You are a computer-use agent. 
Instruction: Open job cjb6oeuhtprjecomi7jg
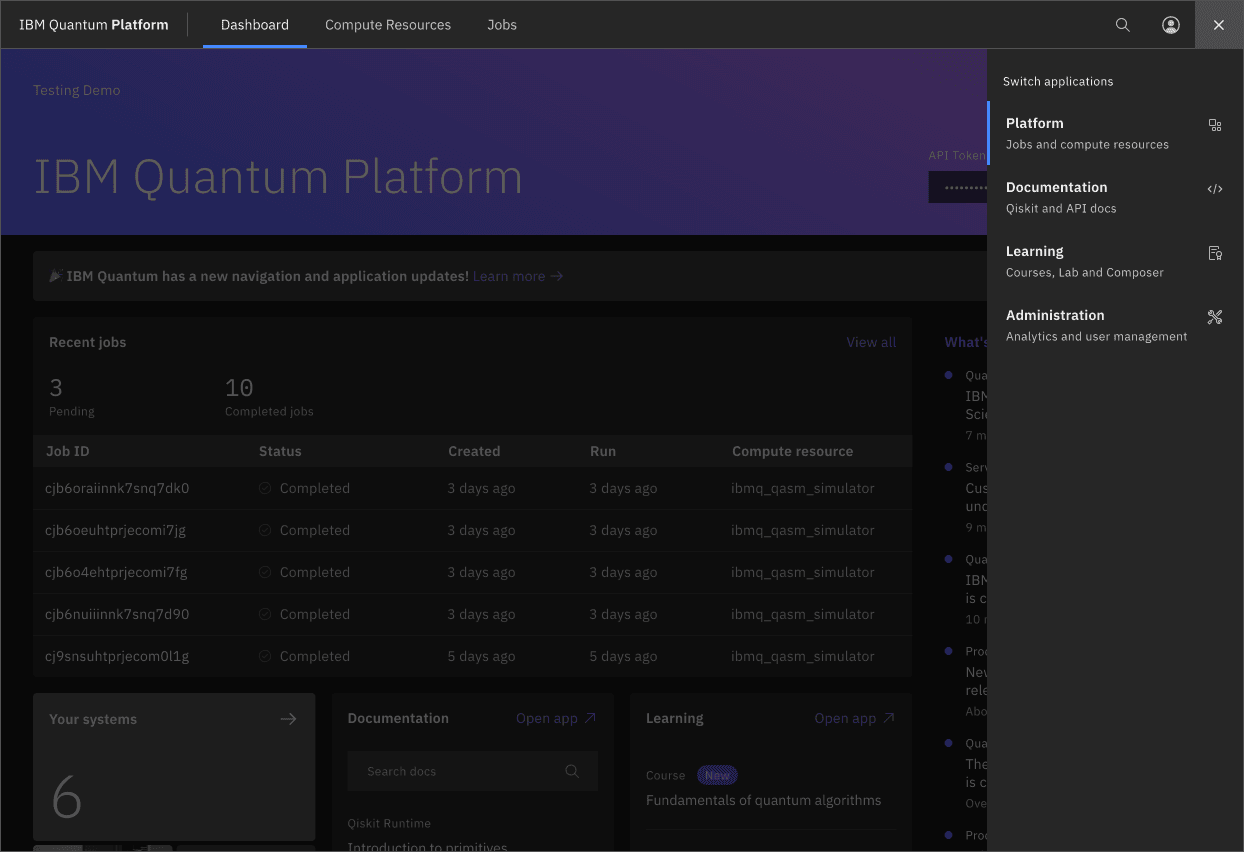(x=115, y=530)
